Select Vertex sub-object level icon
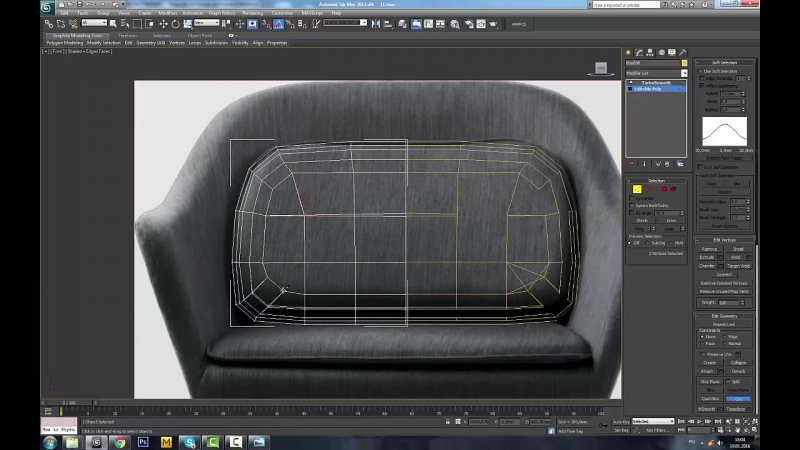This screenshot has width=800, height=450. [x=637, y=189]
